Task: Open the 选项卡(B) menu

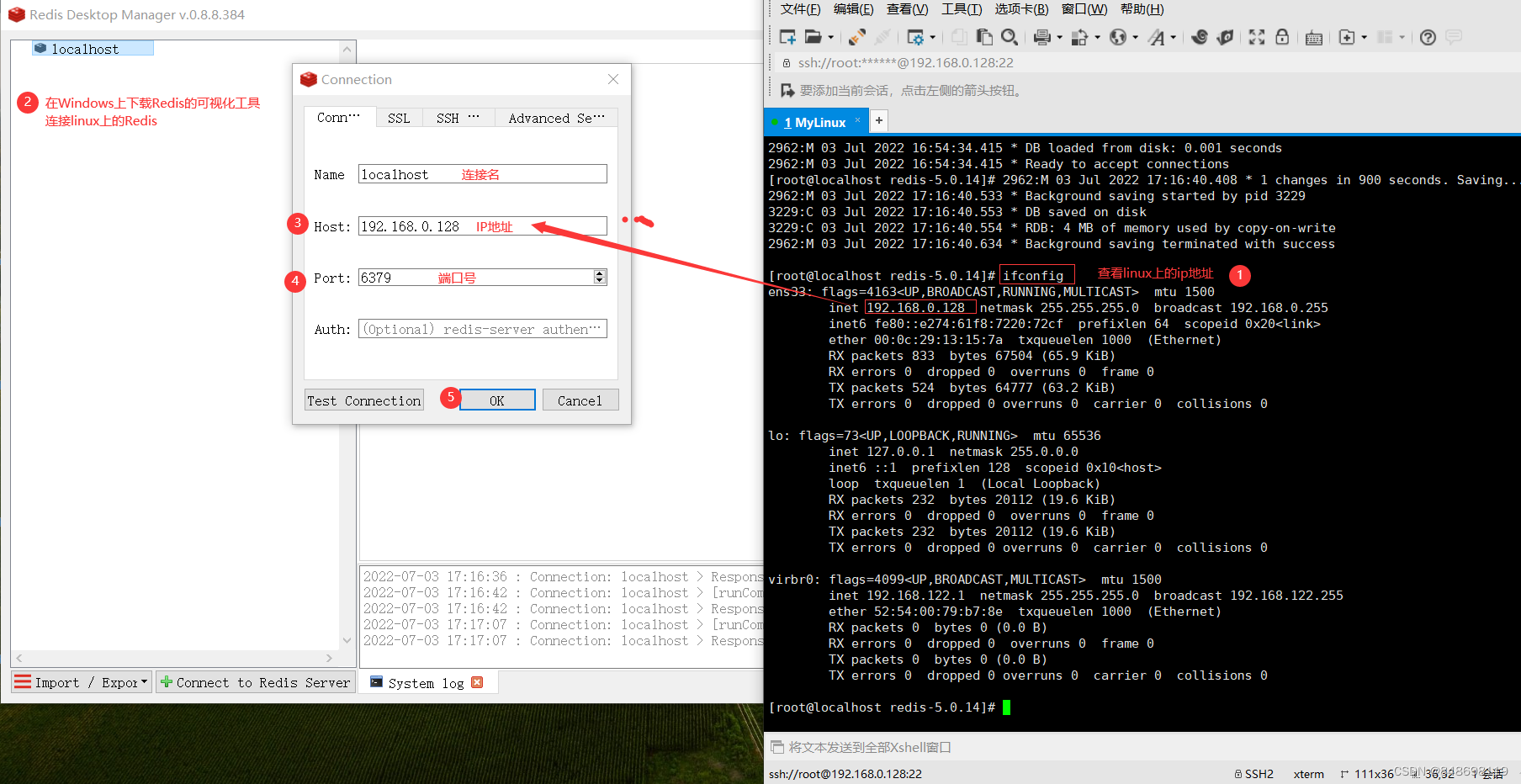Action: [x=1021, y=9]
